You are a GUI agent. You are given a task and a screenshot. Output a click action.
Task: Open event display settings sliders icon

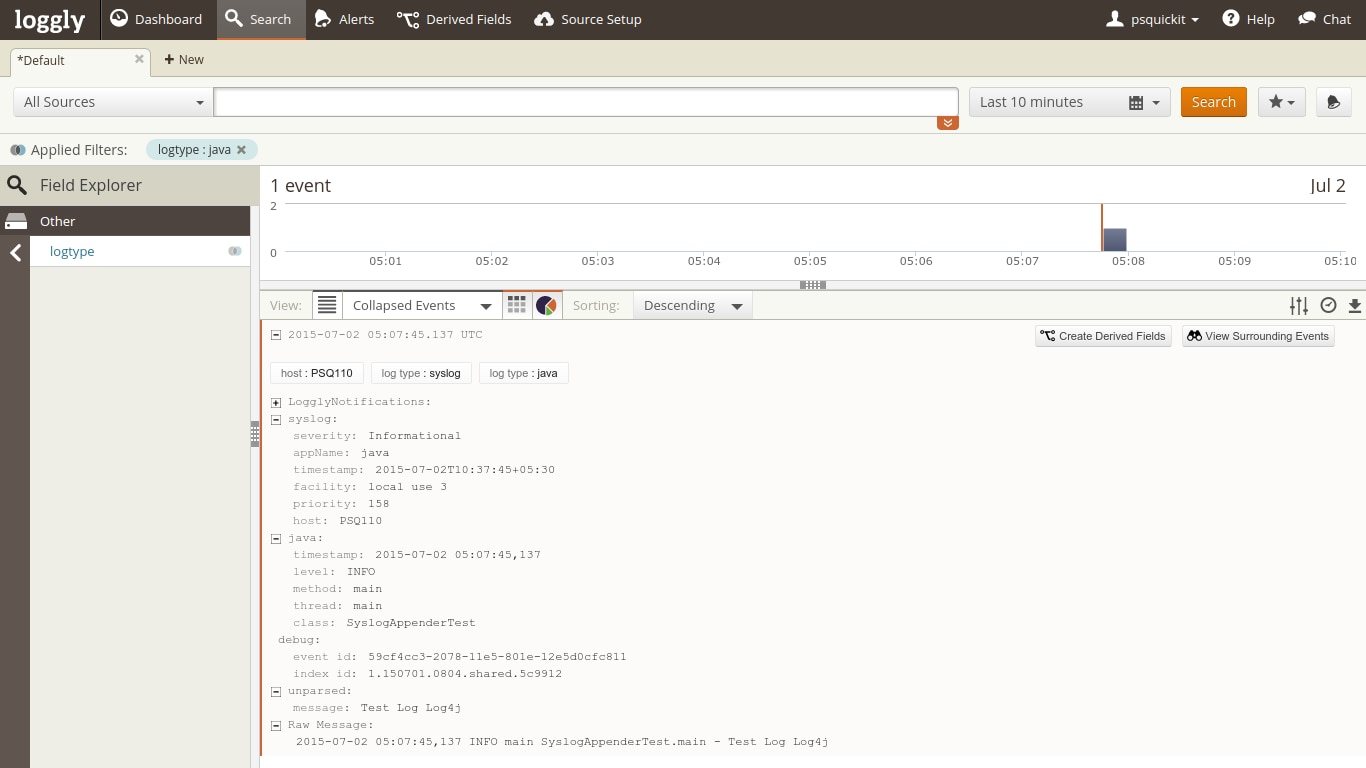click(1298, 306)
